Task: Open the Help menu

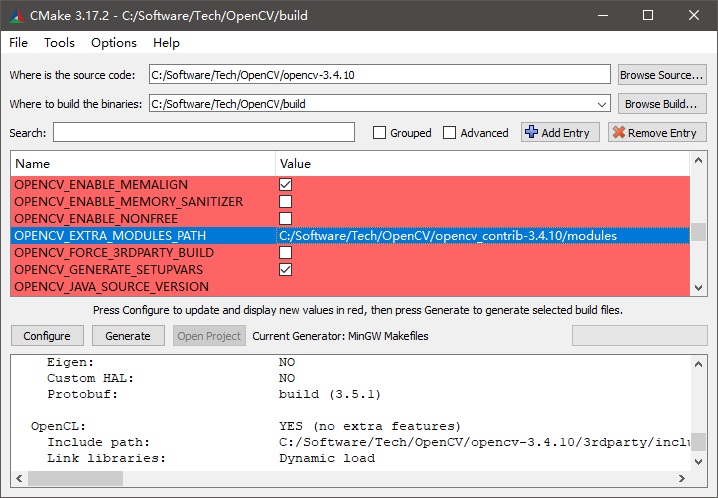Action: pos(166,43)
